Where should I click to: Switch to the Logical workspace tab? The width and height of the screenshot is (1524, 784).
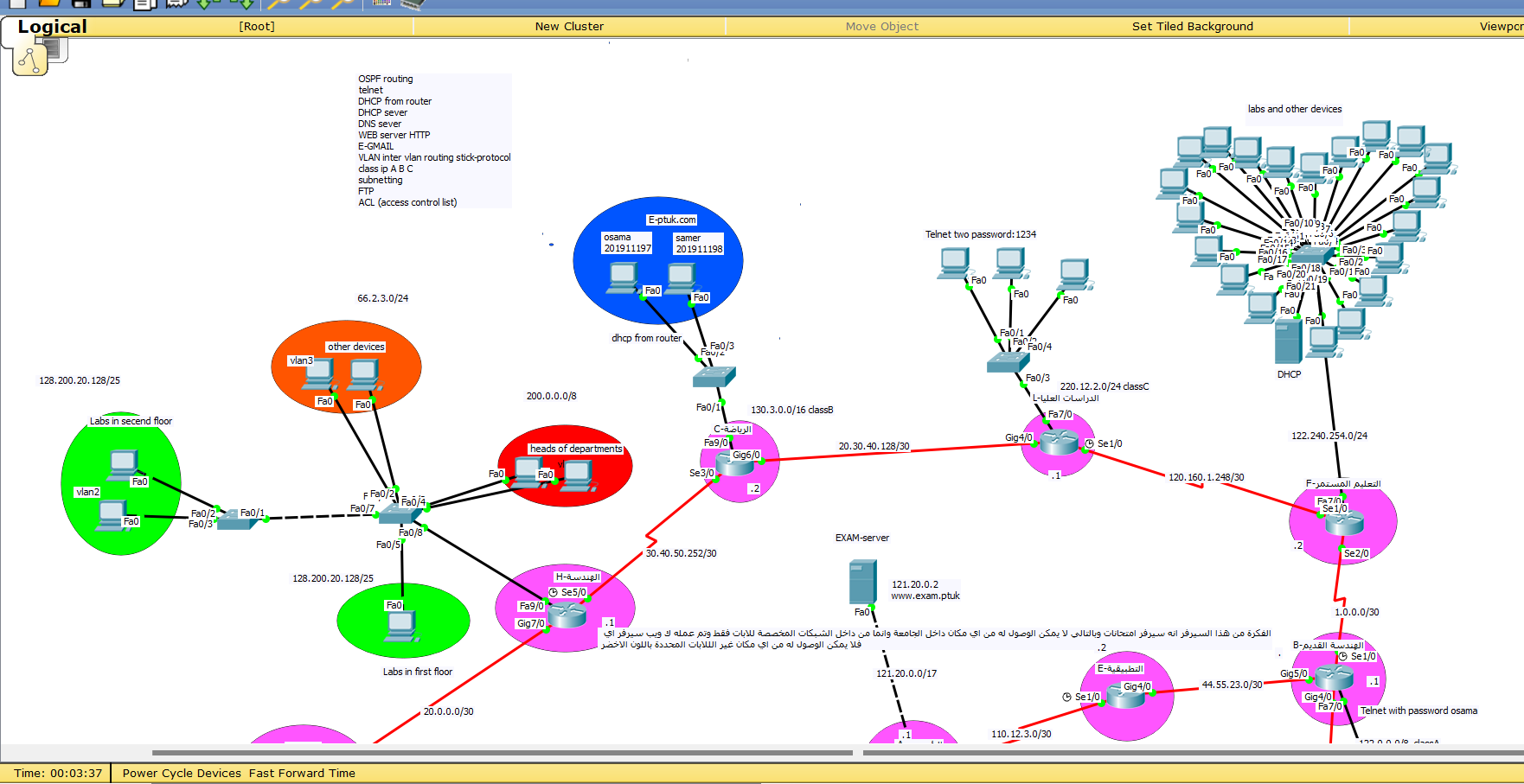(53, 27)
